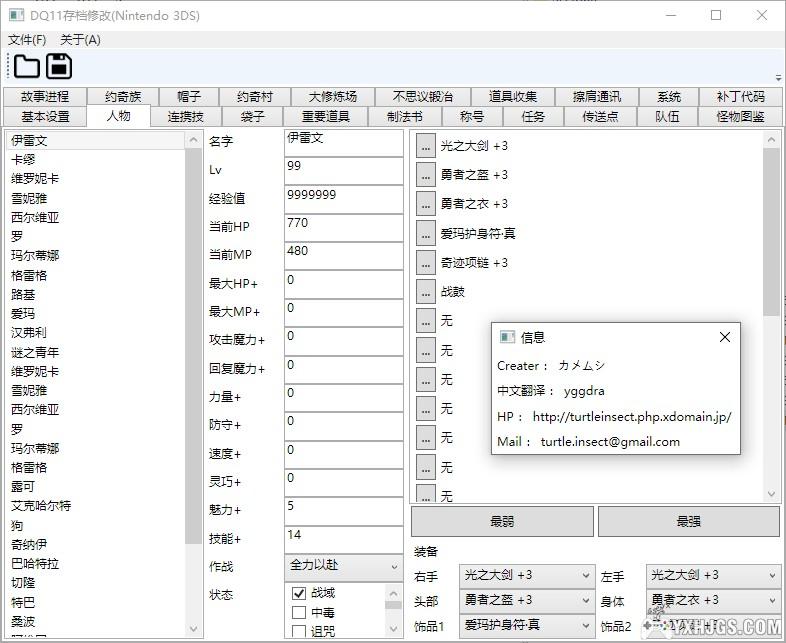Click the ... button beside 光之大剑 +3
Viewport: 786px width, 643px height.
(x=426, y=146)
